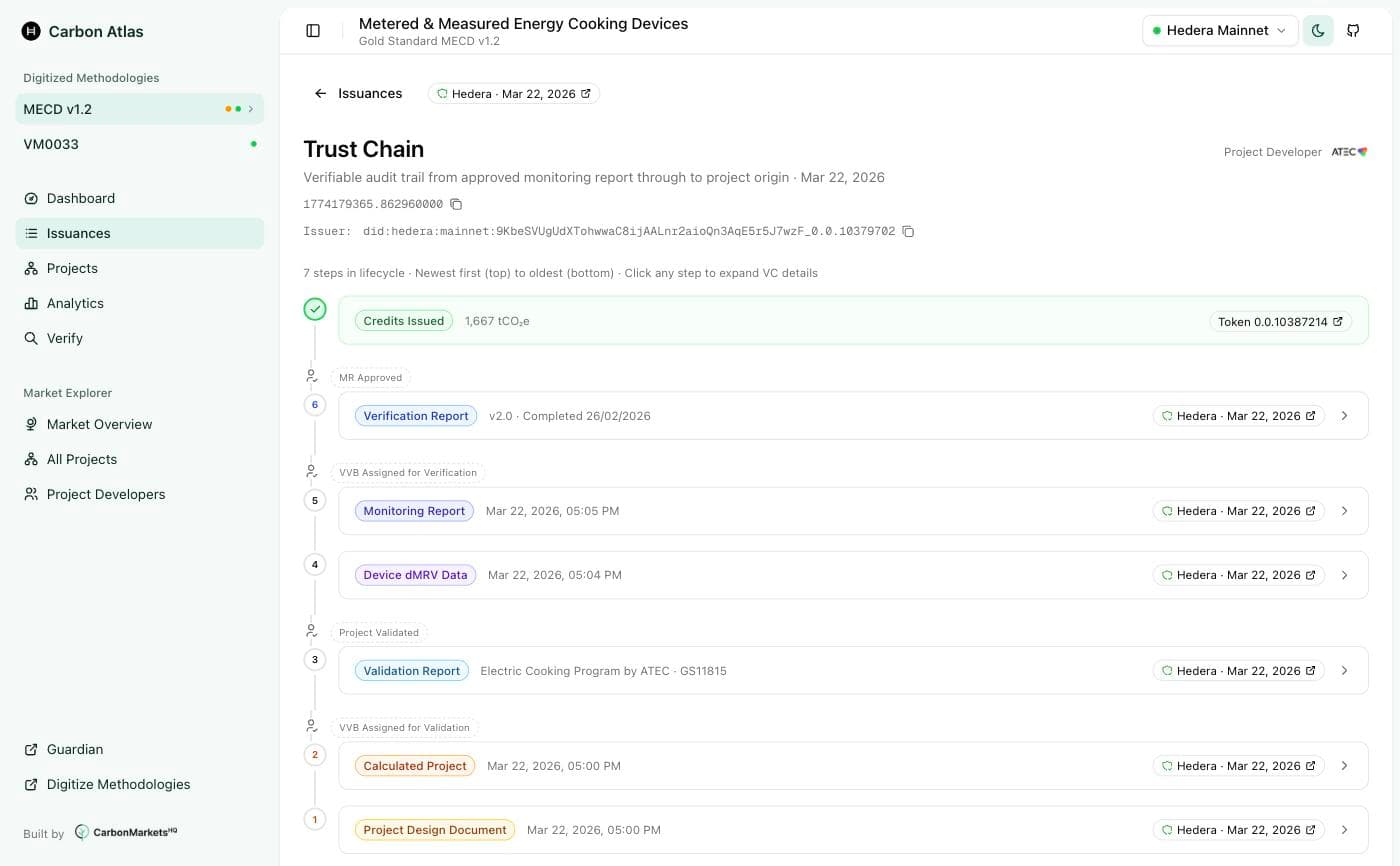Expand the Project Design Document row chevron
Image resolution: width=1400 pixels, height=866 pixels.
point(1344,830)
